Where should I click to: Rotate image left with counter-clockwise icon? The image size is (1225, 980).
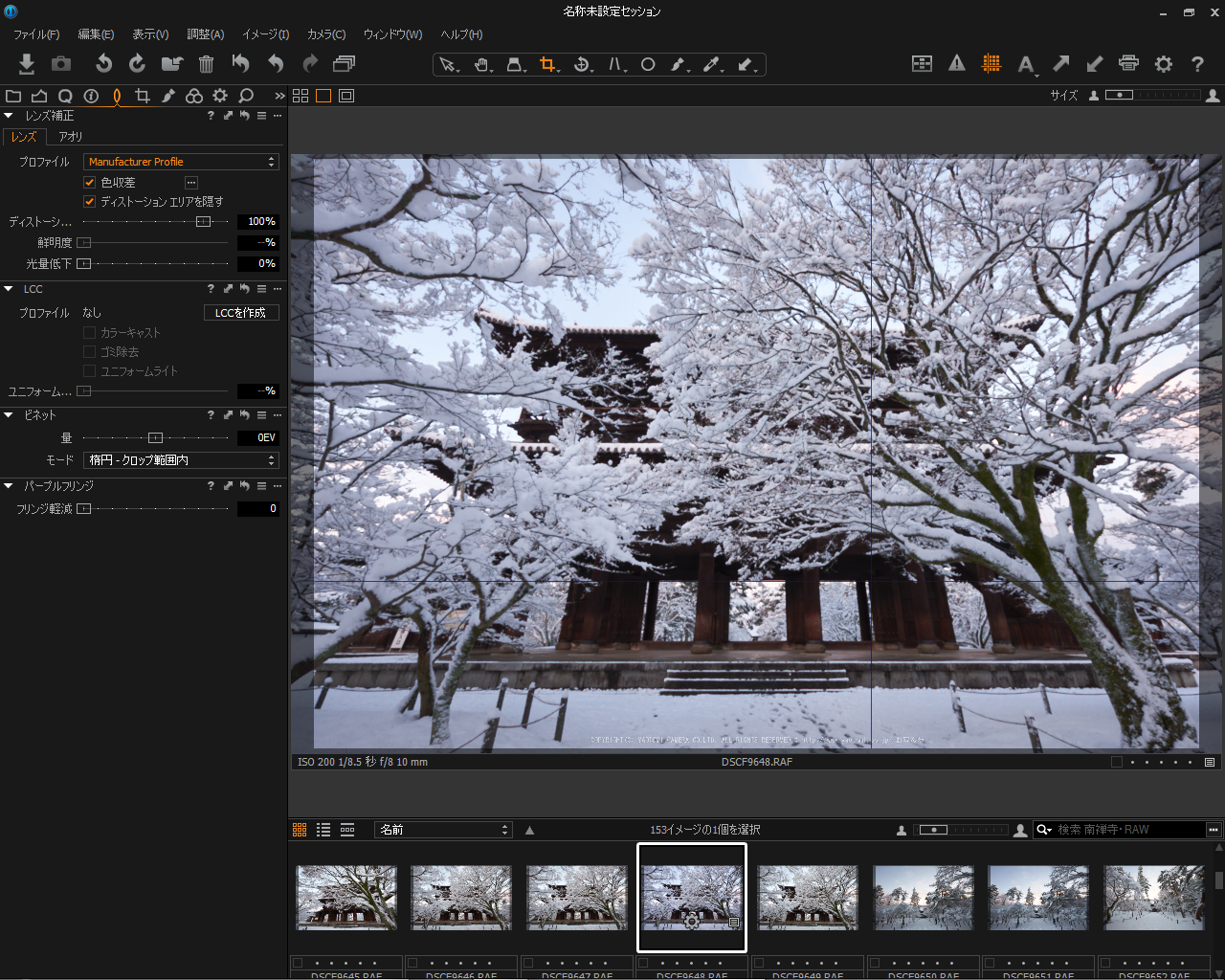[x=103, y=64]
